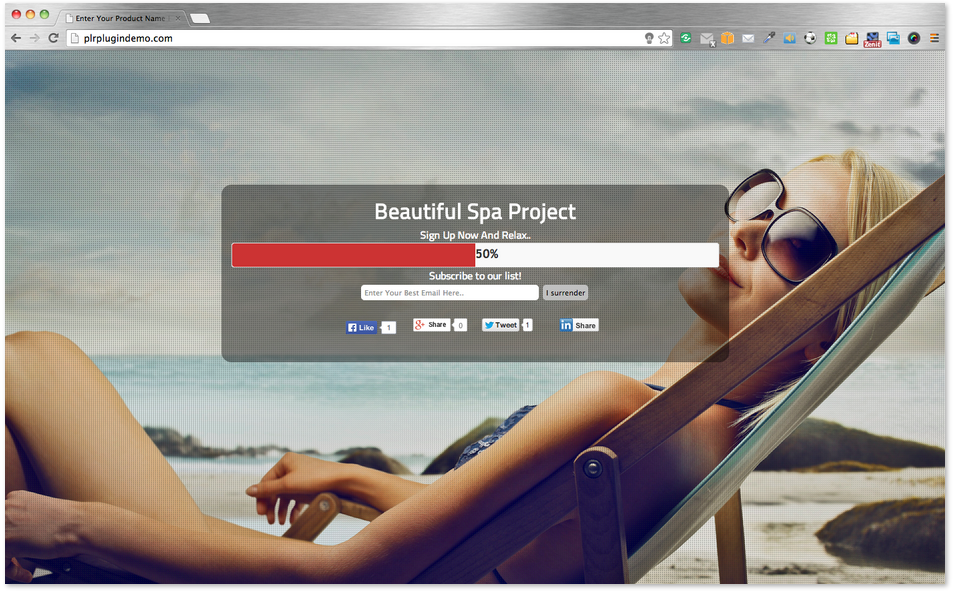Reload the page with the refresh icon
The image size is (953, 596).
[x=53, y=38]
